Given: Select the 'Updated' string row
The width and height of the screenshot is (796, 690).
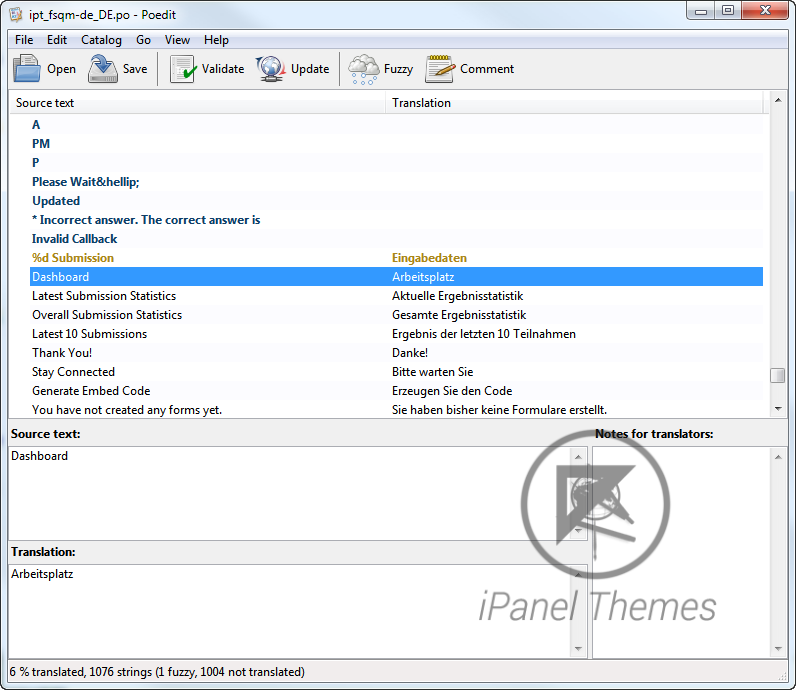Looking at the screenshot, I should pos(396,201).
